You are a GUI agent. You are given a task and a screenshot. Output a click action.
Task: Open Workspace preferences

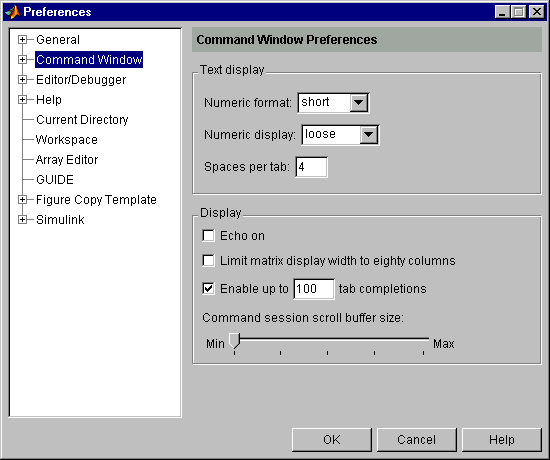67,140
